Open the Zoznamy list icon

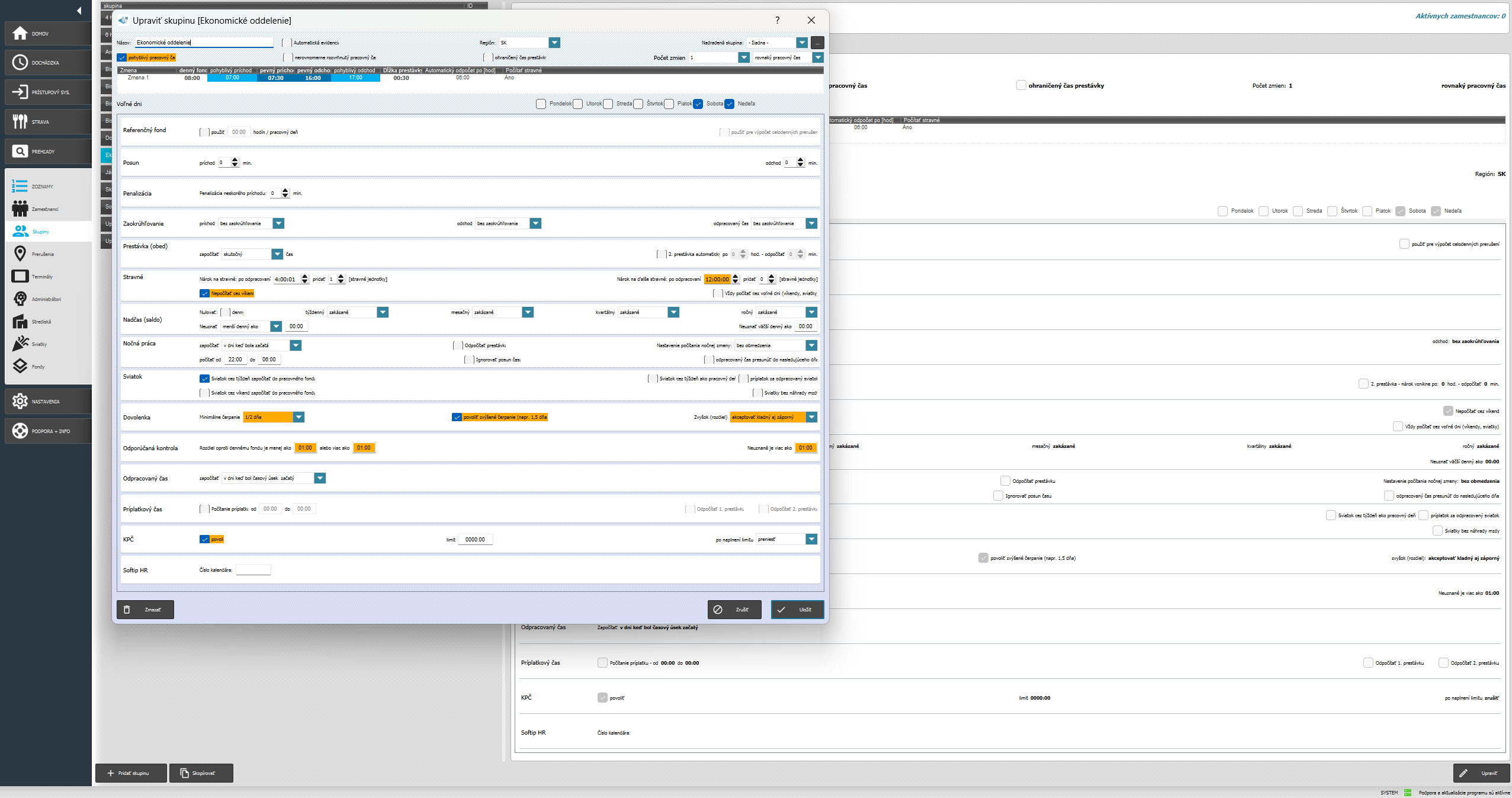(20, 186)
